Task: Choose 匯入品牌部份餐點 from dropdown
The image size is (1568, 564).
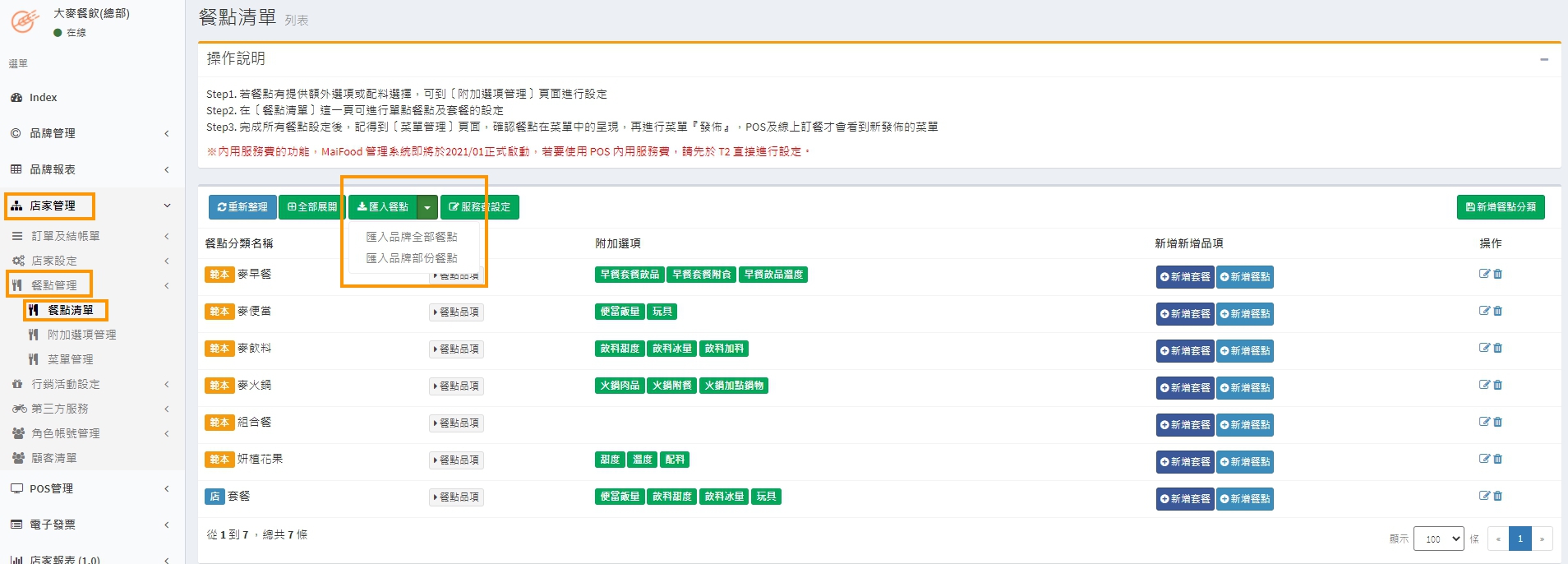Action: [412, 258]
